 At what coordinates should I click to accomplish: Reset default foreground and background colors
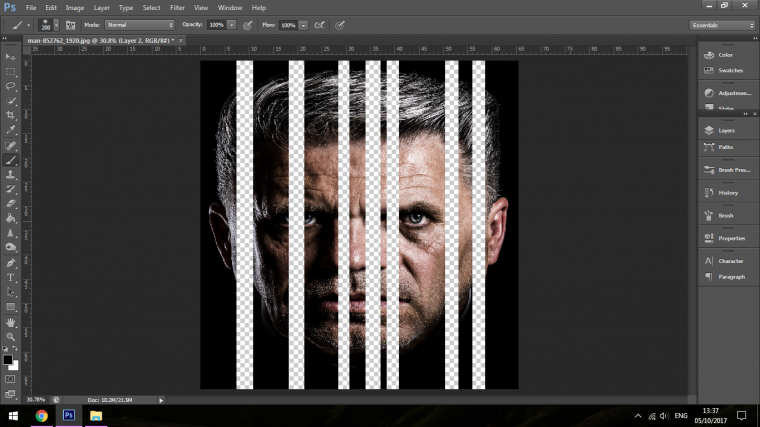tap(5, 348)
